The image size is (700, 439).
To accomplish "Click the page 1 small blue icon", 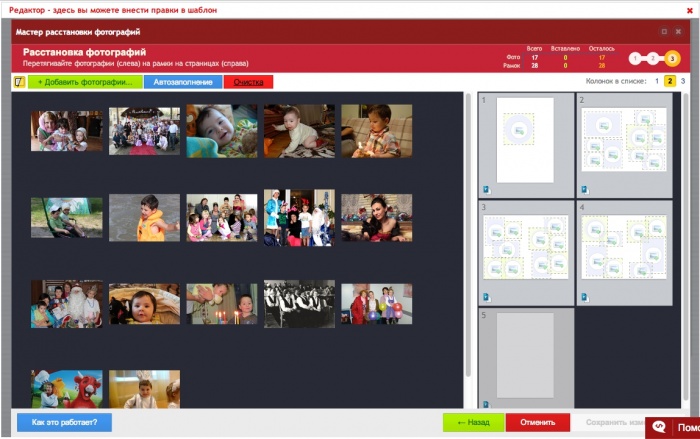I will click(487, 190).
